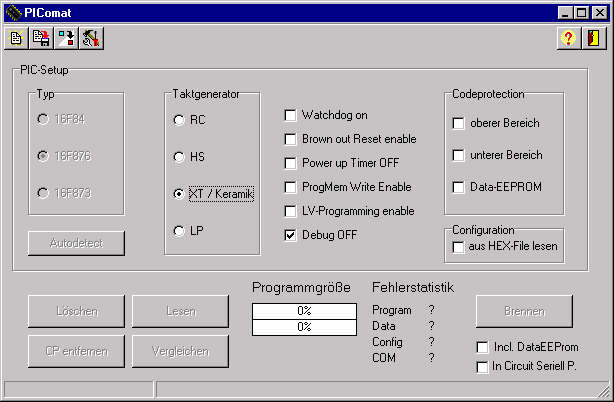
Task: Tick Brown out Reset enable
Action: point(291,139)
